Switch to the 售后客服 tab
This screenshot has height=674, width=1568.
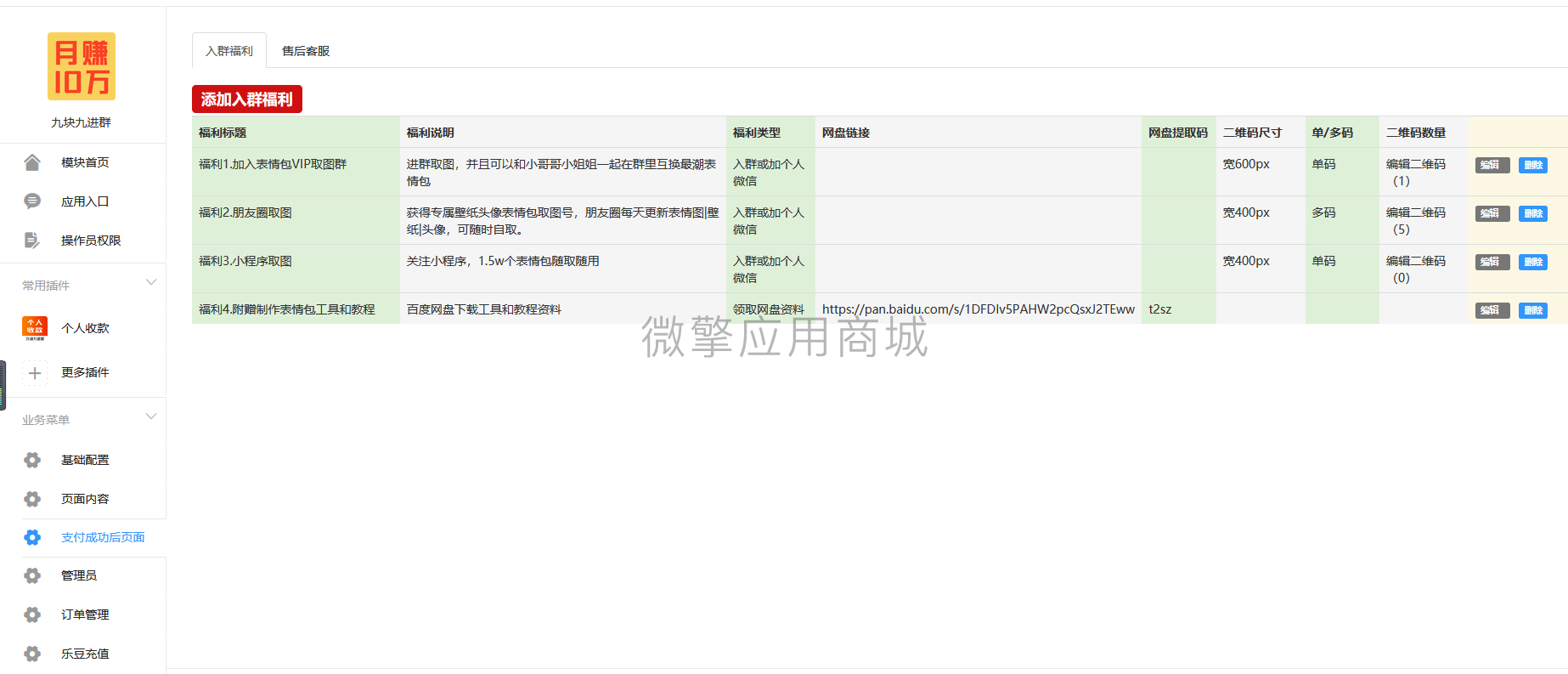click(x=306, y=51)
